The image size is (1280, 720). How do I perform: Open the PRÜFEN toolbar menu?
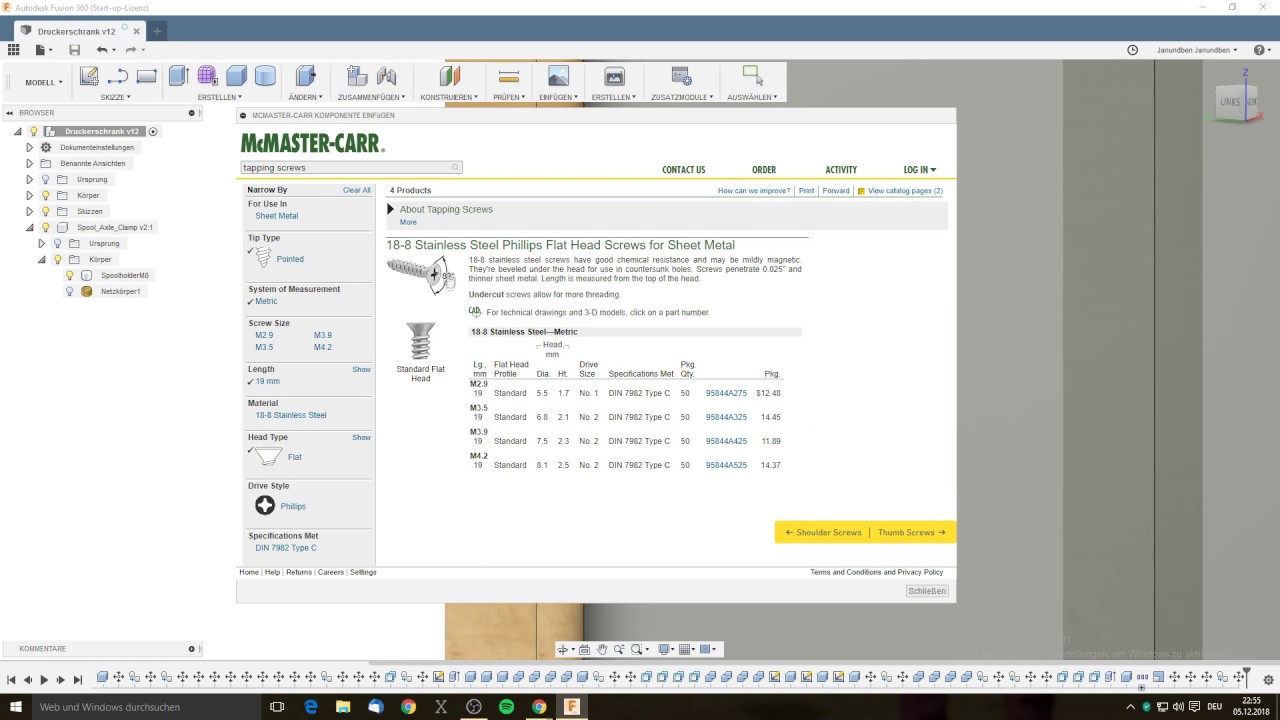click(509, 97)
